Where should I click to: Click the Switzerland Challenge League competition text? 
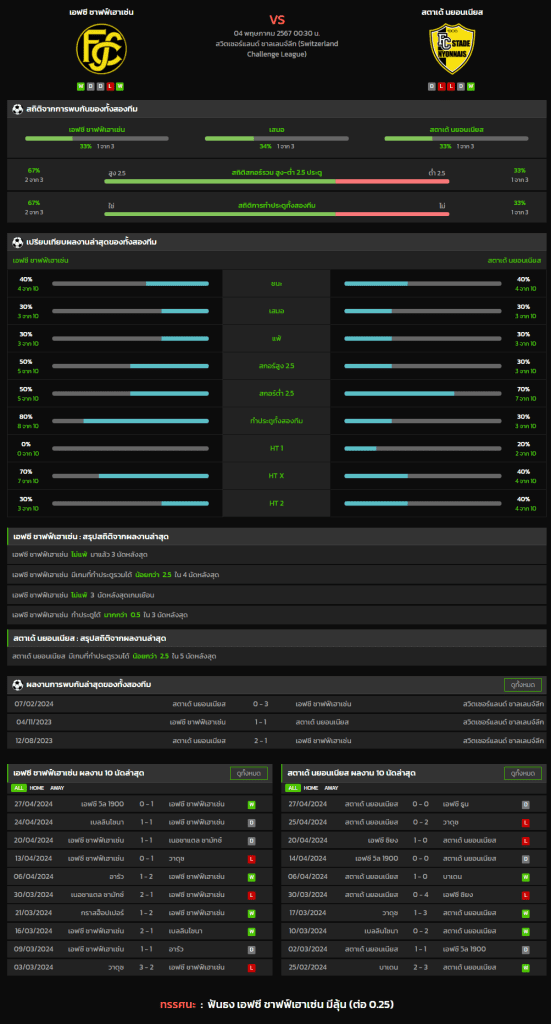tap(277, 48)
